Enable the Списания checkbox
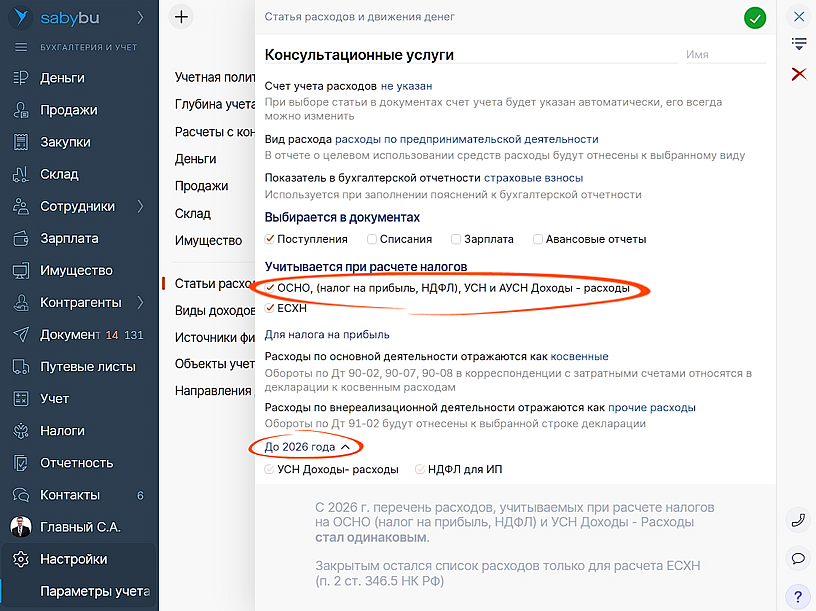Screen dimensions: 816x611 [x=372, y=239]
